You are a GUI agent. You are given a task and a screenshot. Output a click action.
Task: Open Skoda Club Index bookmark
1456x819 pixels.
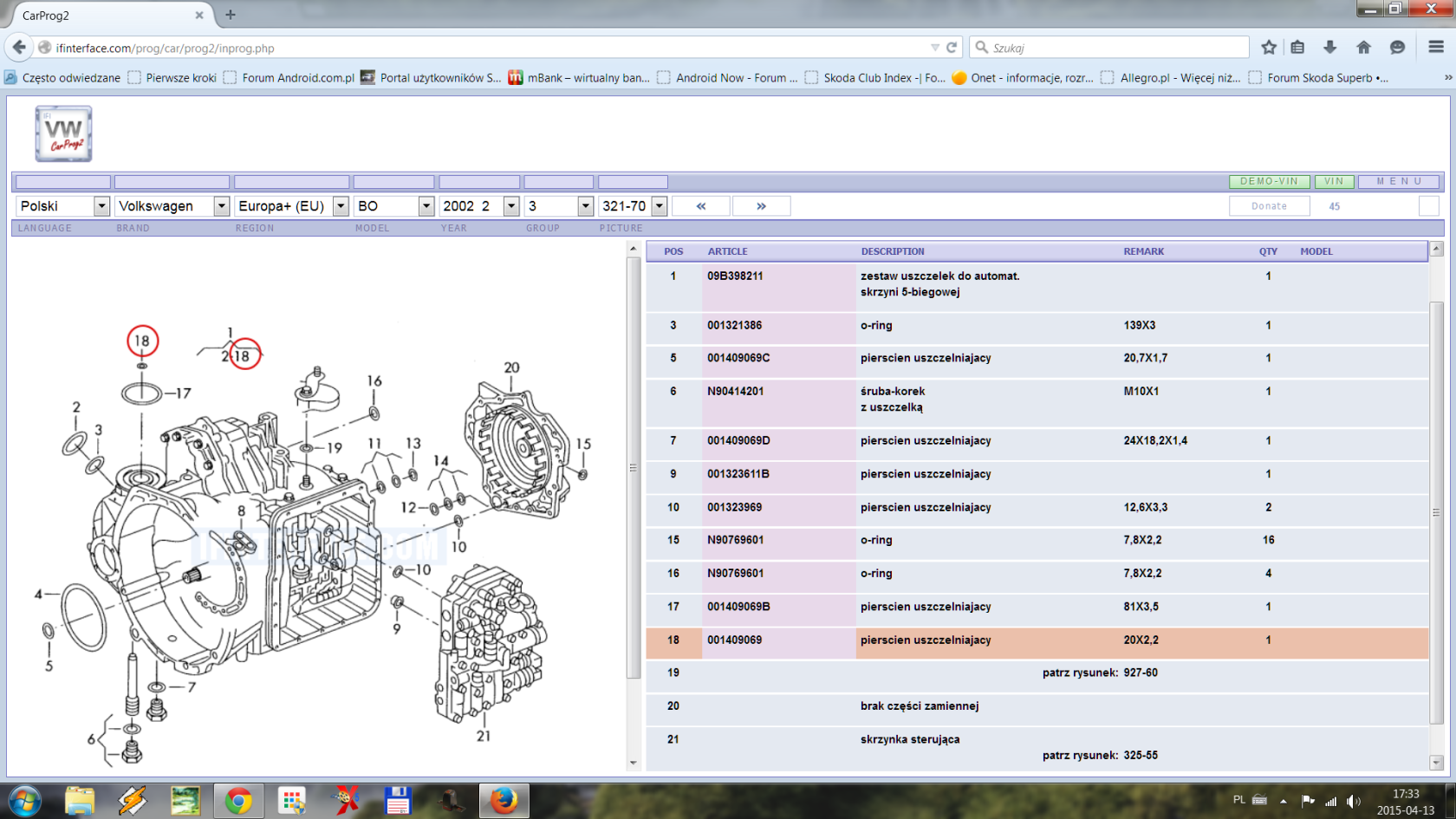(x=874, y=77)
